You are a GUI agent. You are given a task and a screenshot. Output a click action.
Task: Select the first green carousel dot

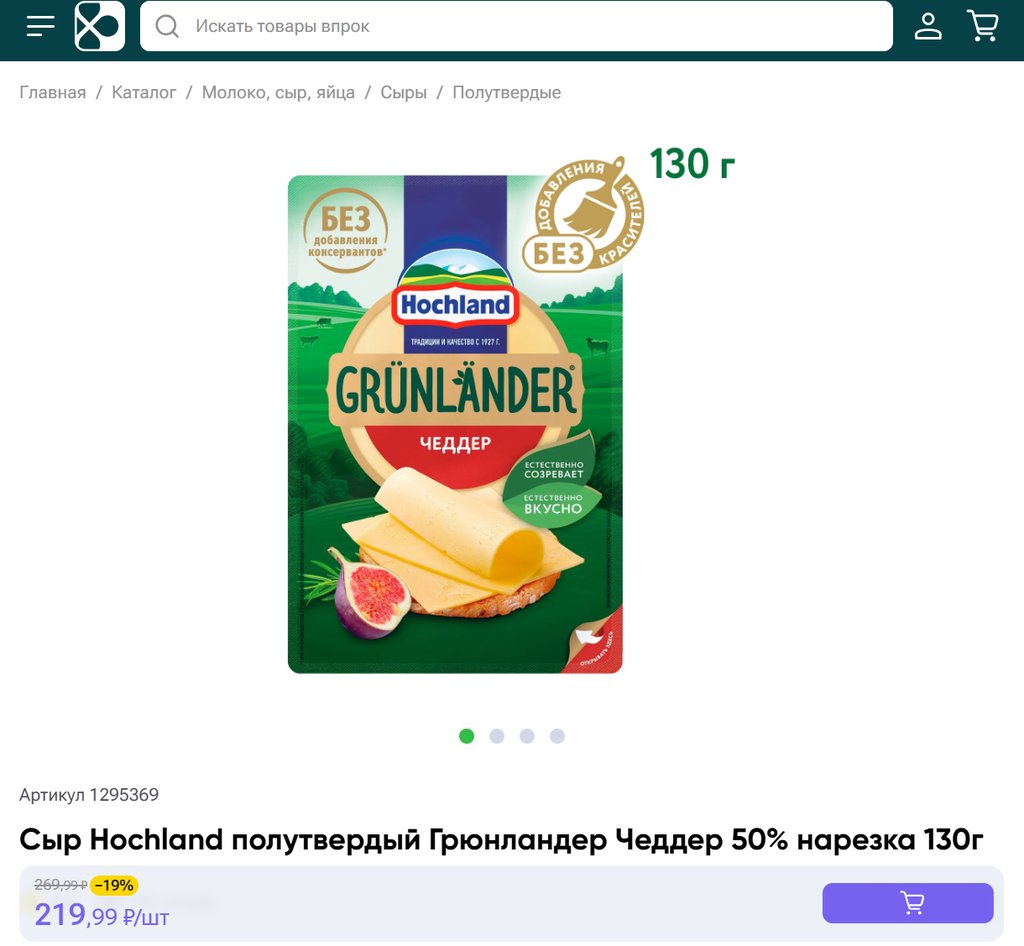(x=466, y=736)
